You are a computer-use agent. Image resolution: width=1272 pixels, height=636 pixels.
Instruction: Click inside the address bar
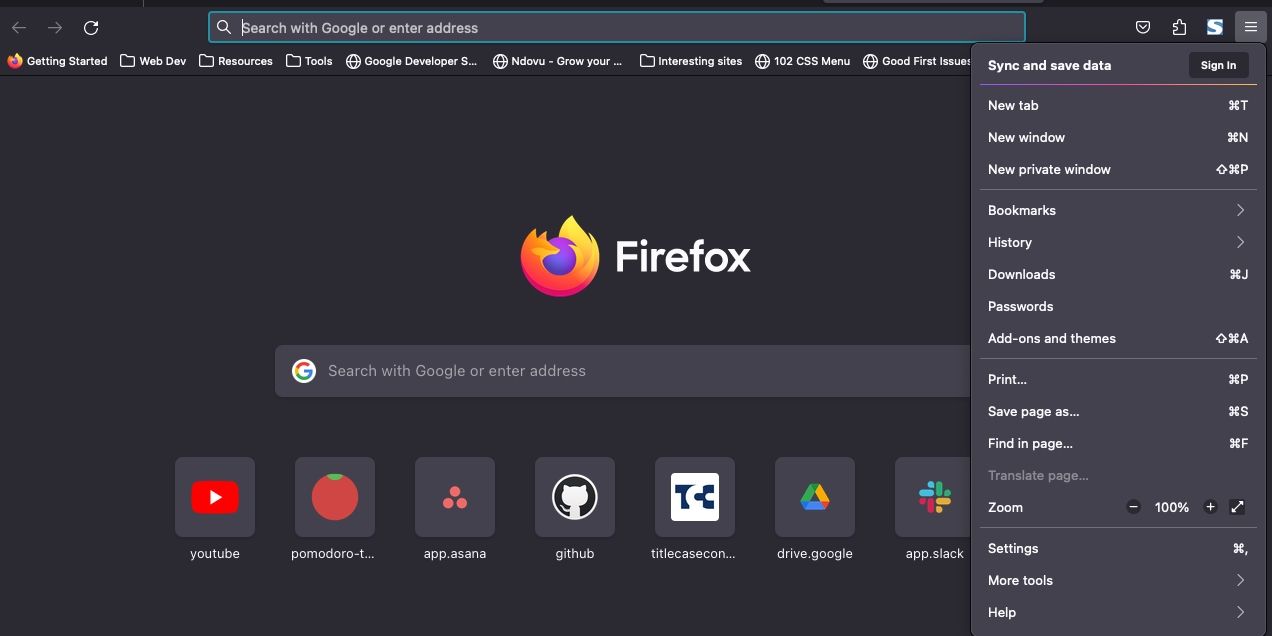point(600,27)
